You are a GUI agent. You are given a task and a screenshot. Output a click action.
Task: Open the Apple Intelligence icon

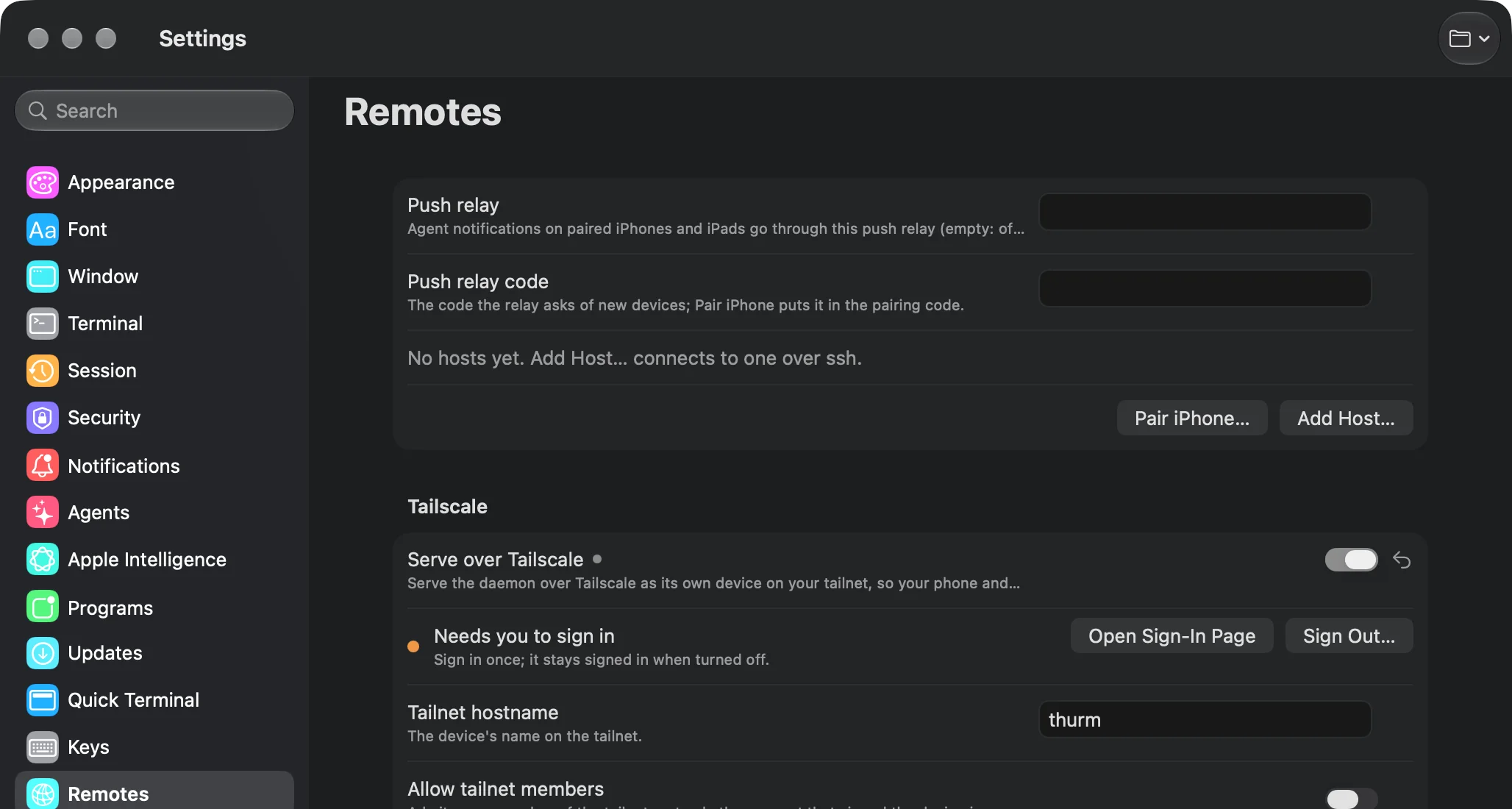click(43, 560)
